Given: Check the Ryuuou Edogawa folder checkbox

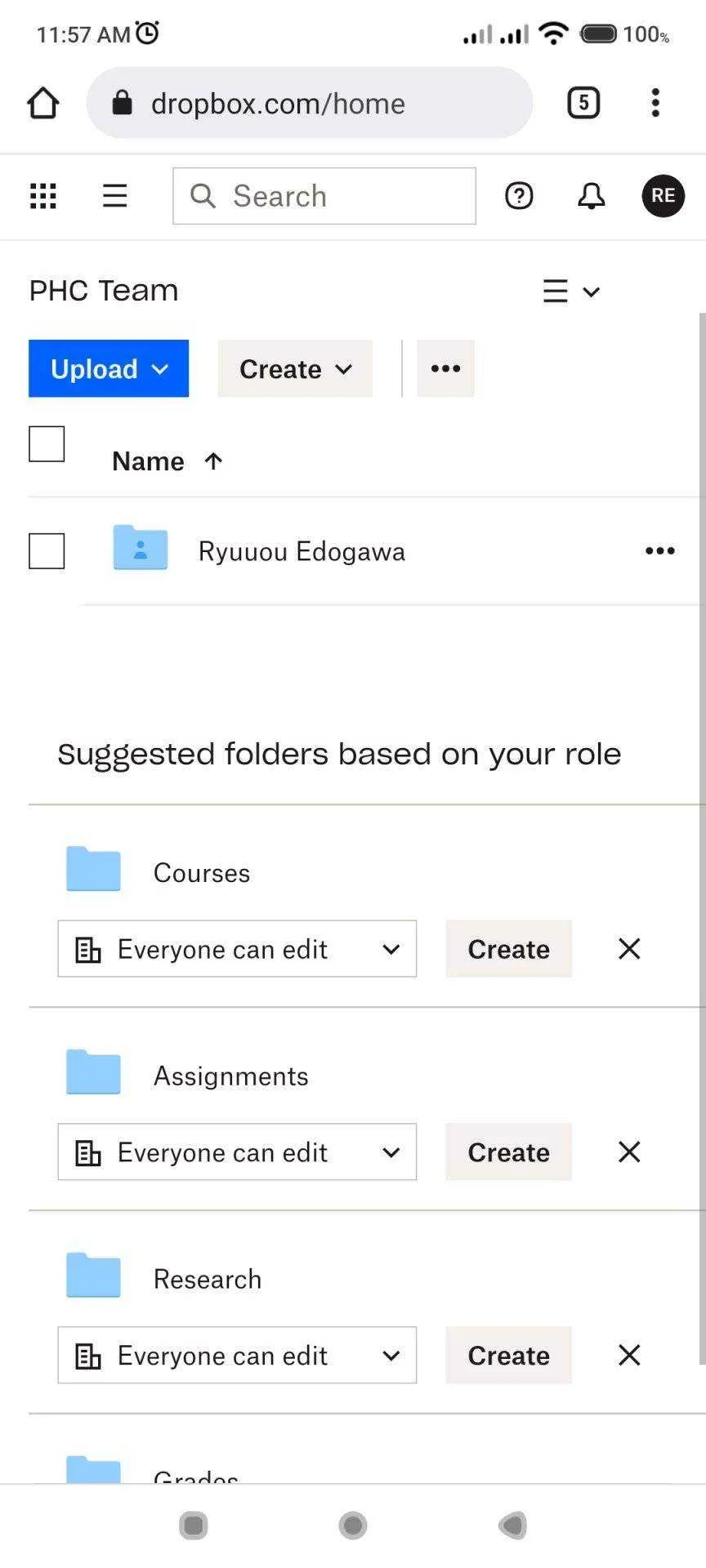Looking at the screenshot, I should (x=47, y=551).
